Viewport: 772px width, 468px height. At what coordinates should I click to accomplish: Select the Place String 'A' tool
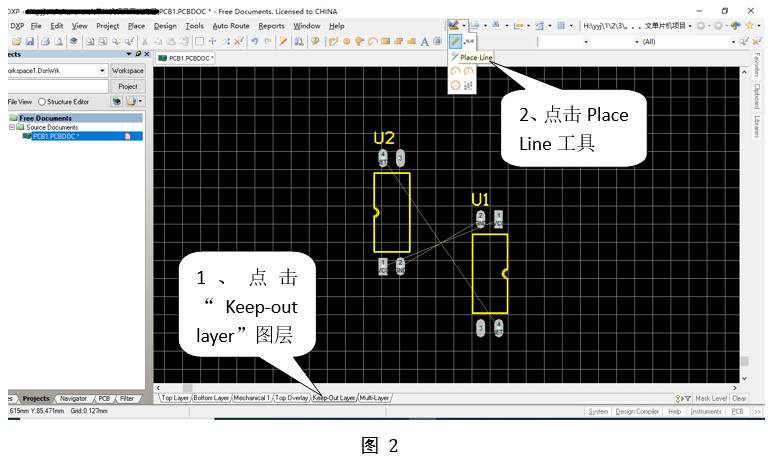pos(424,42)
